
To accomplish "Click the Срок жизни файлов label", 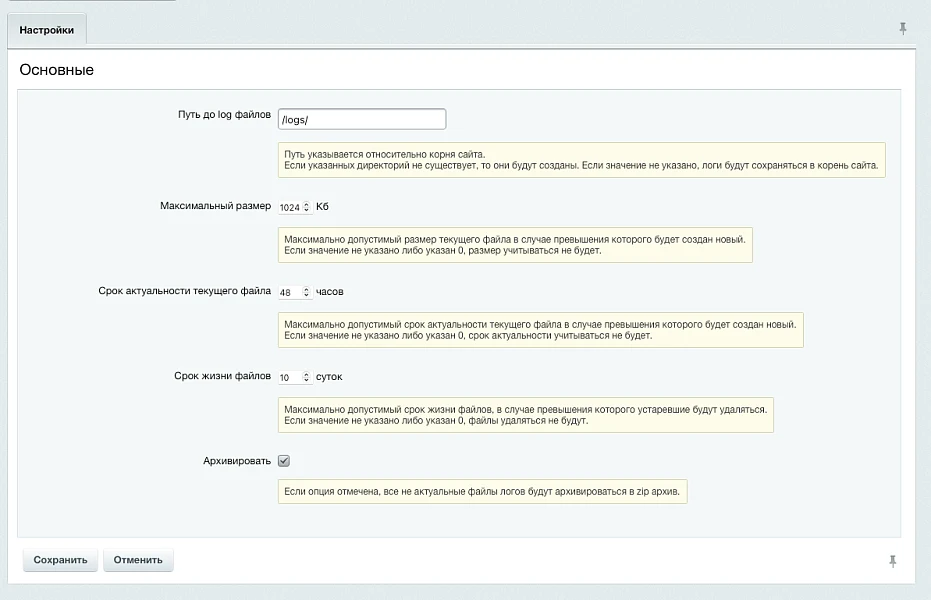I will point(223,376).
